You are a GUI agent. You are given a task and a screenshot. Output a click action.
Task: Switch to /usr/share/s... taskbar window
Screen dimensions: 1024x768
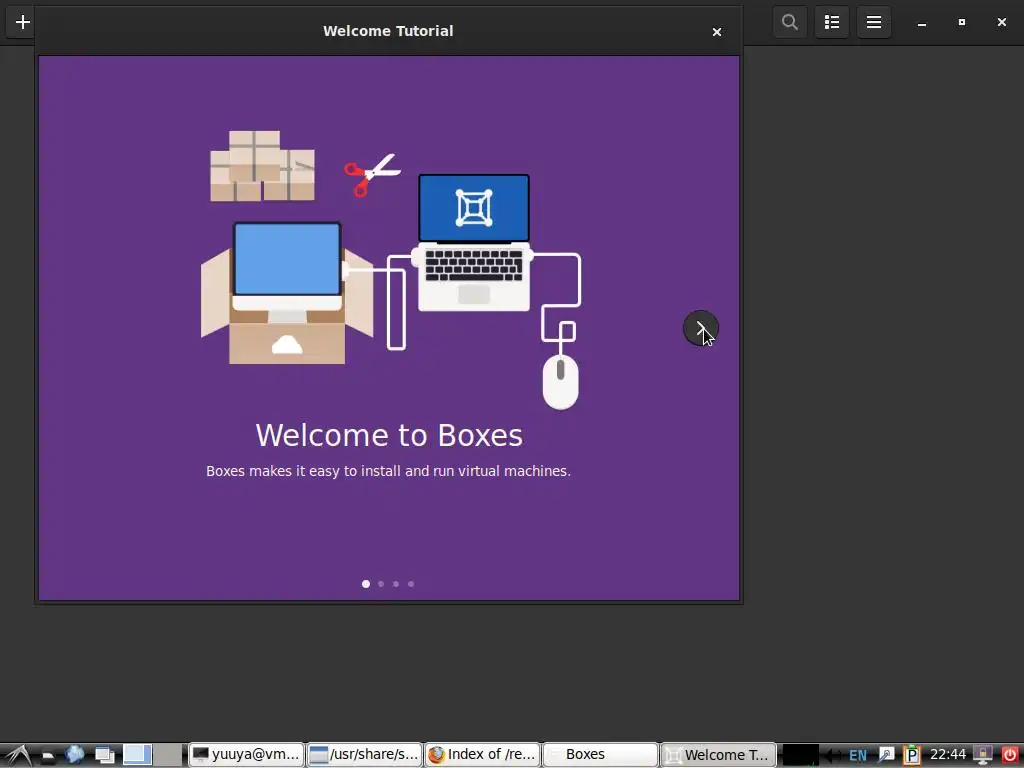[x=364, y=755]
